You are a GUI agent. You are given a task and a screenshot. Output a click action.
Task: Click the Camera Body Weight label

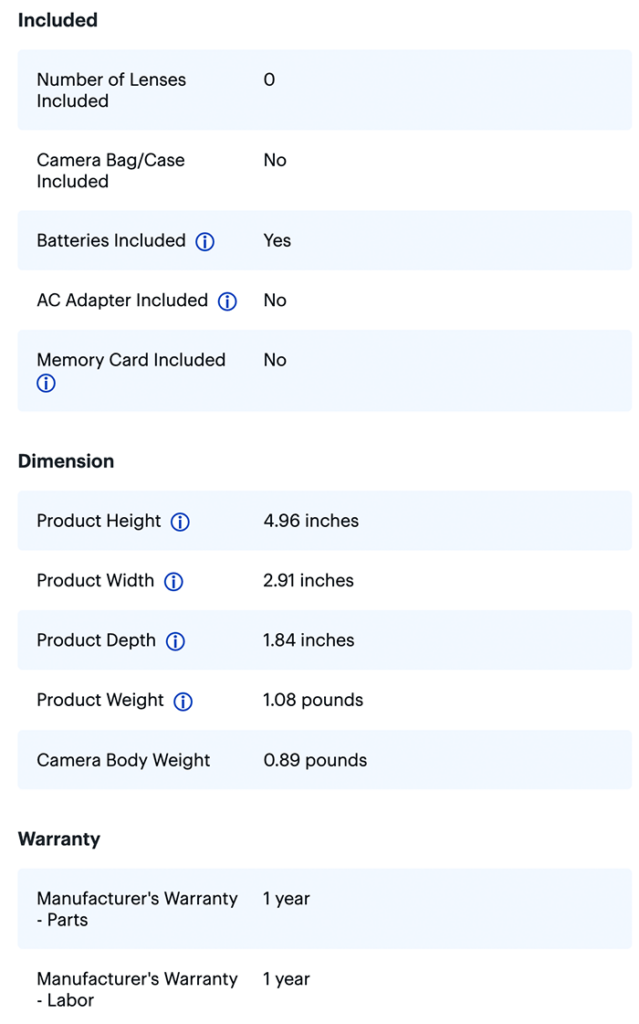pos(123,760)
